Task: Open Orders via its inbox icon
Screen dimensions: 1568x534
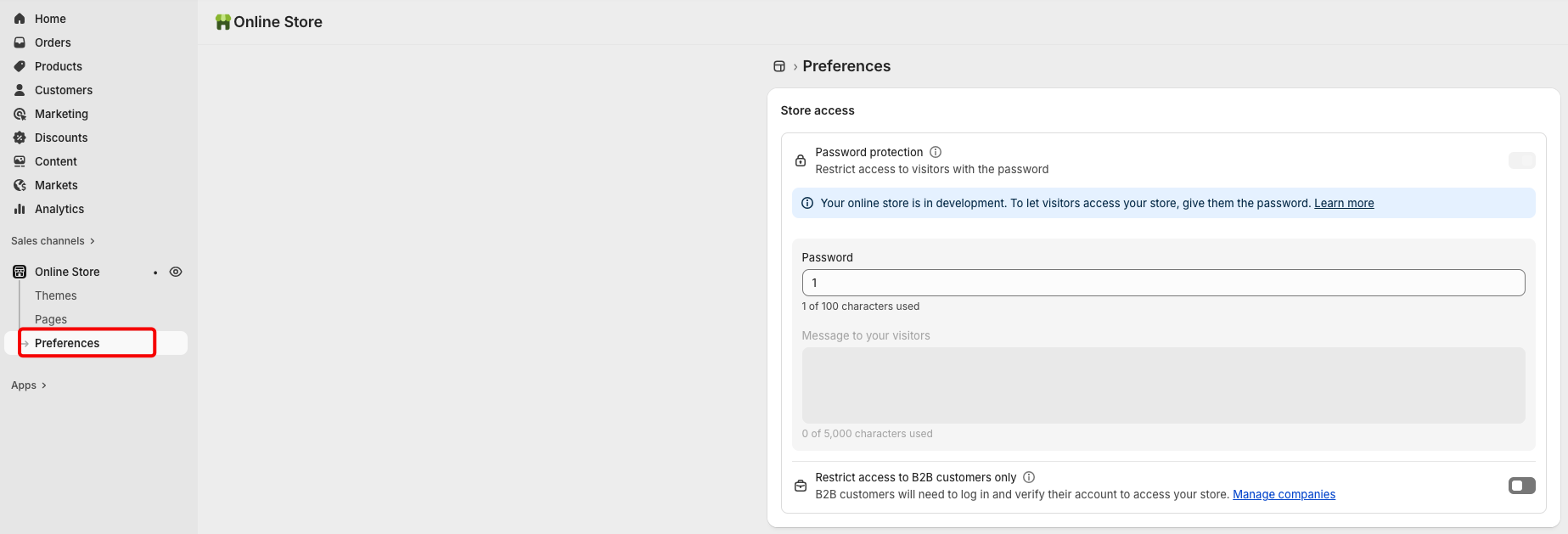Action: click(20, 42)
